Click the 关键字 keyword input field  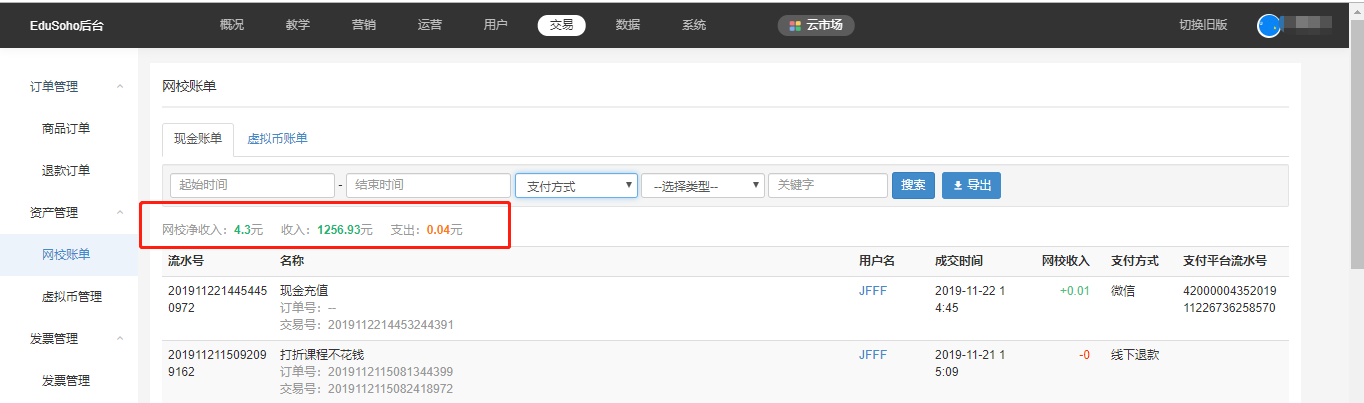[827, 186]
